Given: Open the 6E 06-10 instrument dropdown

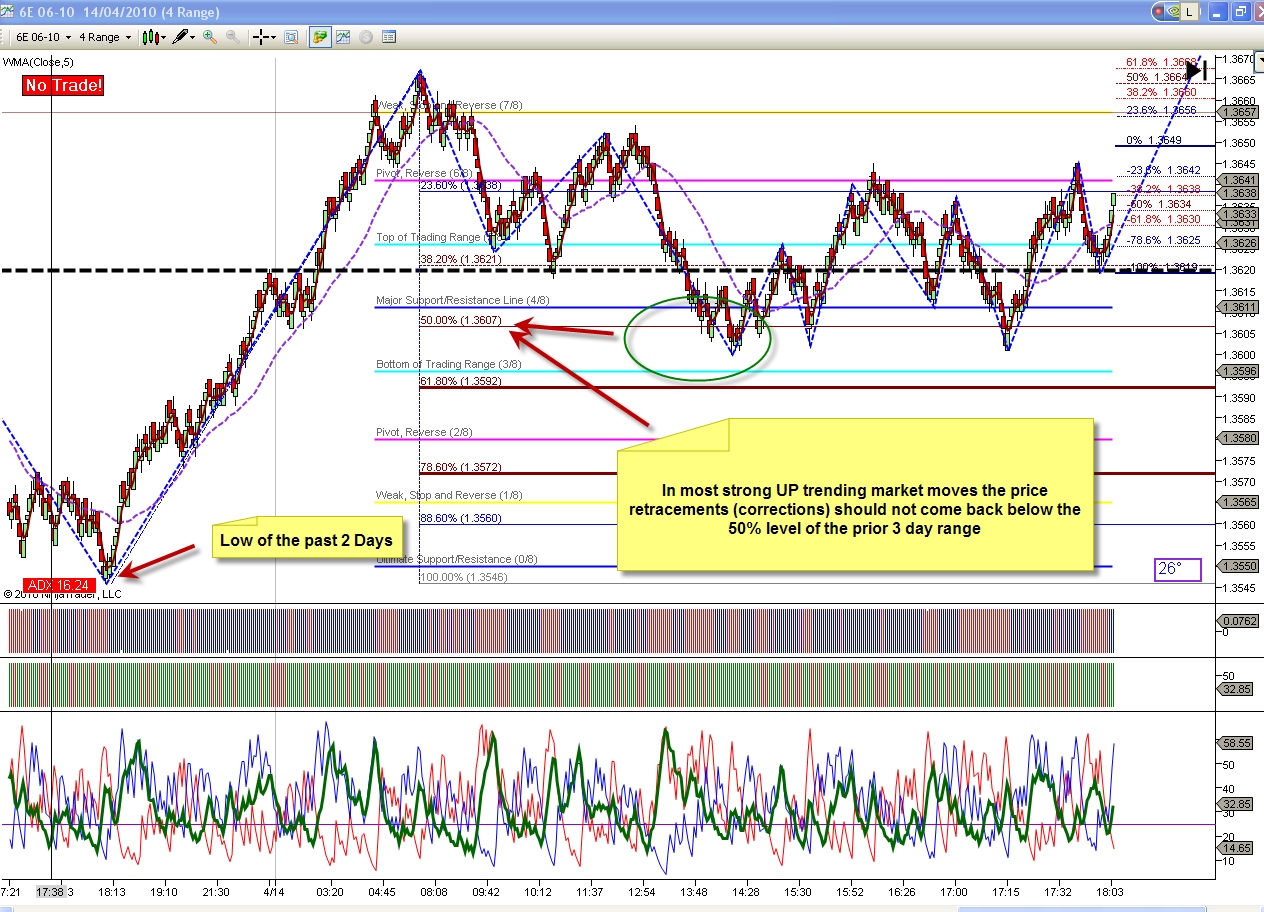Looking at the screenshot, I should pyautogui.click(x=42, y=37).
